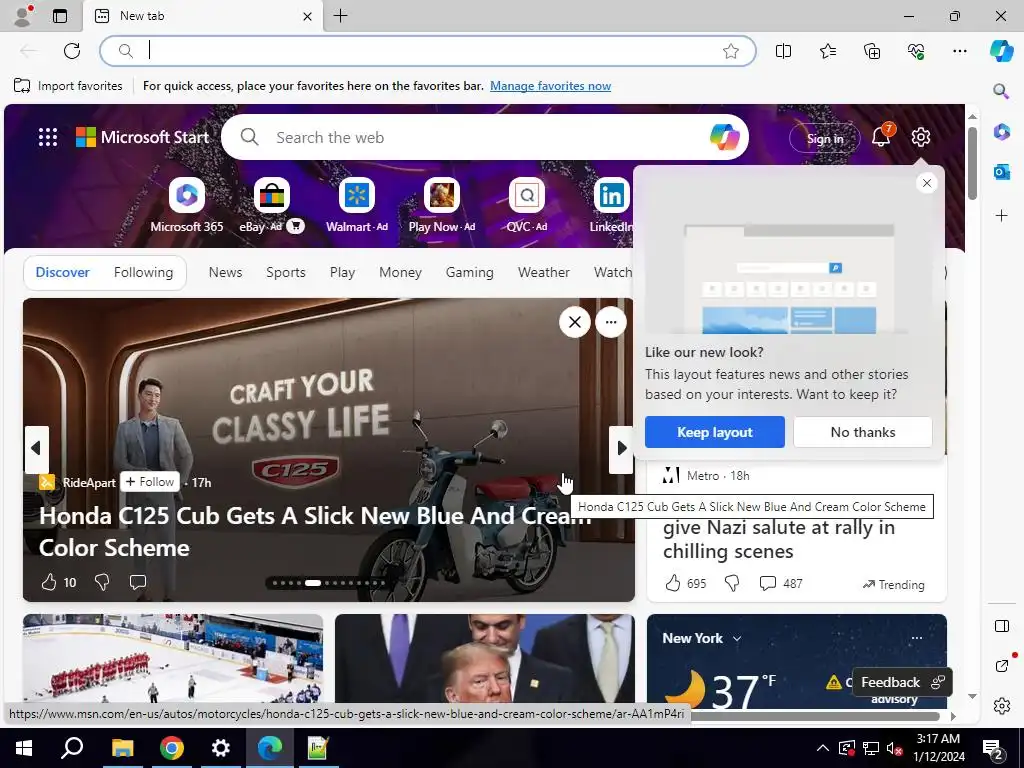Add app to sidebar with plus
The height and width of the screenshot is (768, 1024).
[1001, 216]
